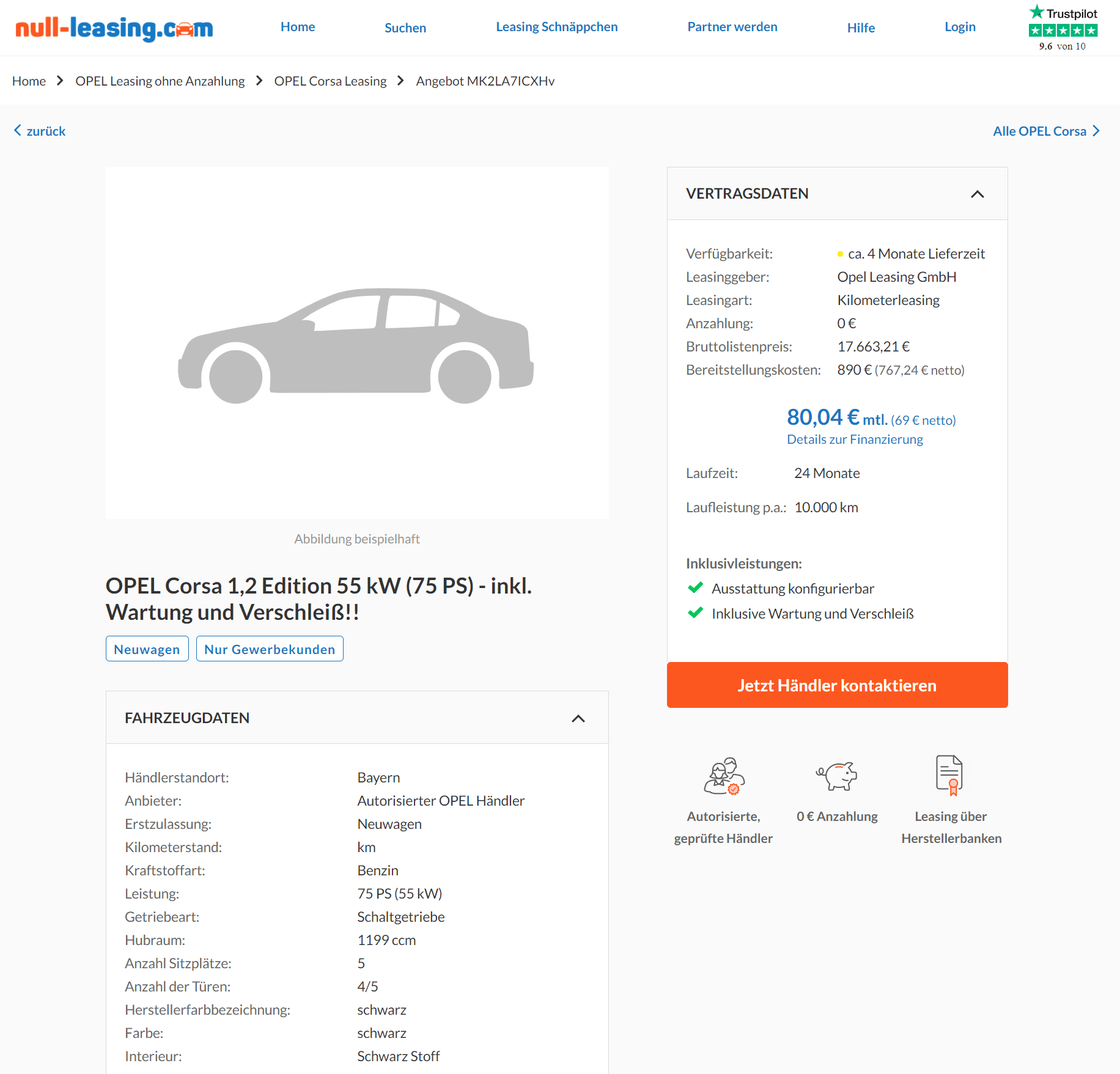This screenshot has width=1120, height=1074.
Task: Click the authorized dealers icon
Action: pyautogui.click(x=724, y=776)
